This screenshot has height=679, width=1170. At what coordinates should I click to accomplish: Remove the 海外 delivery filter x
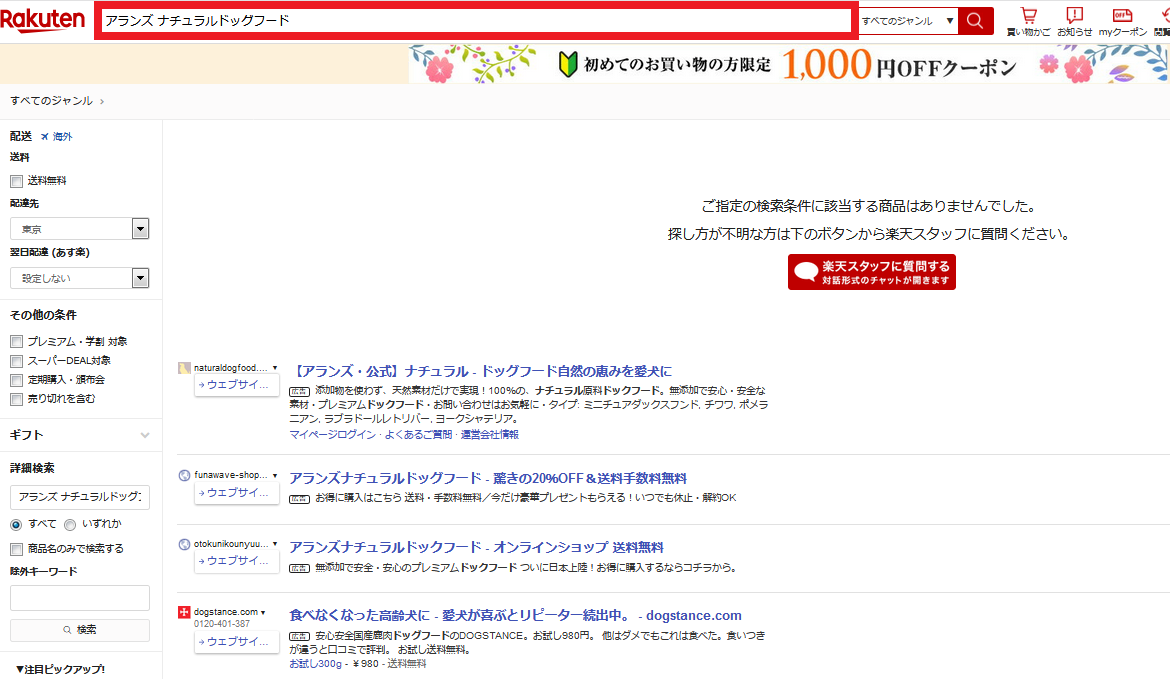tap(45, 137)
